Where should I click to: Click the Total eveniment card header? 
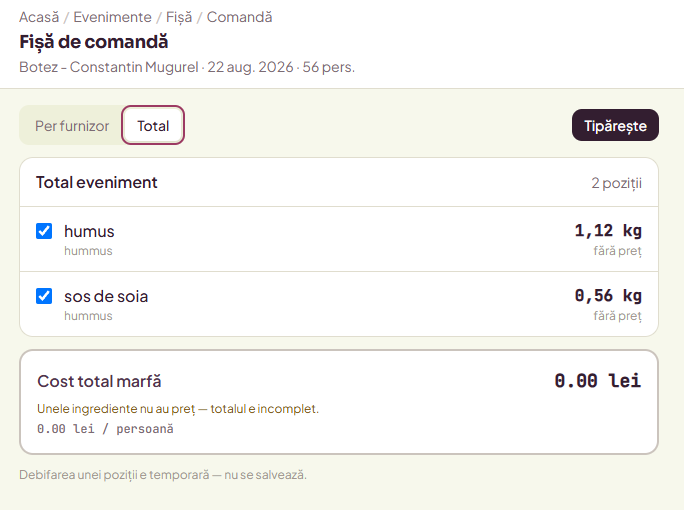(339, 182)
